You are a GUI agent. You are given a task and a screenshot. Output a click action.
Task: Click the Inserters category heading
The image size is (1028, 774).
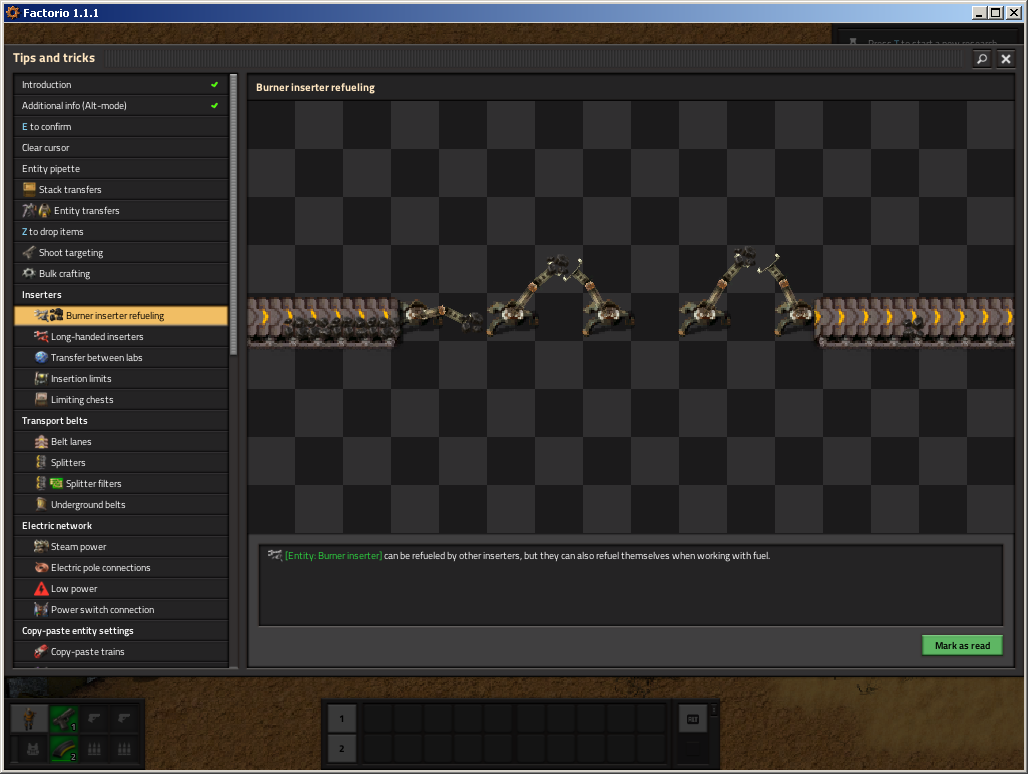coord(41,295)
